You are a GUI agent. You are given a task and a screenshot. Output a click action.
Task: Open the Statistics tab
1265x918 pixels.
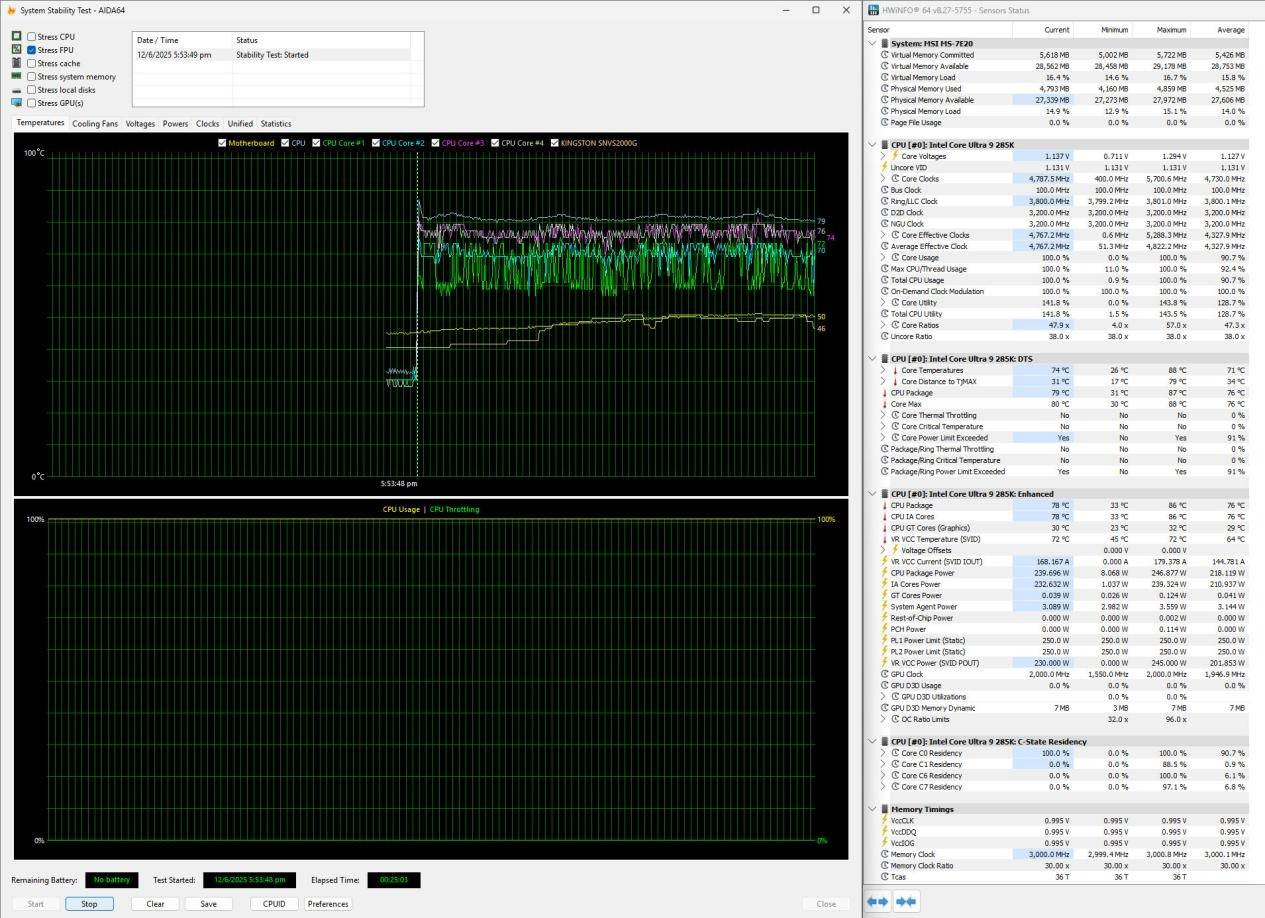(275, 124)
